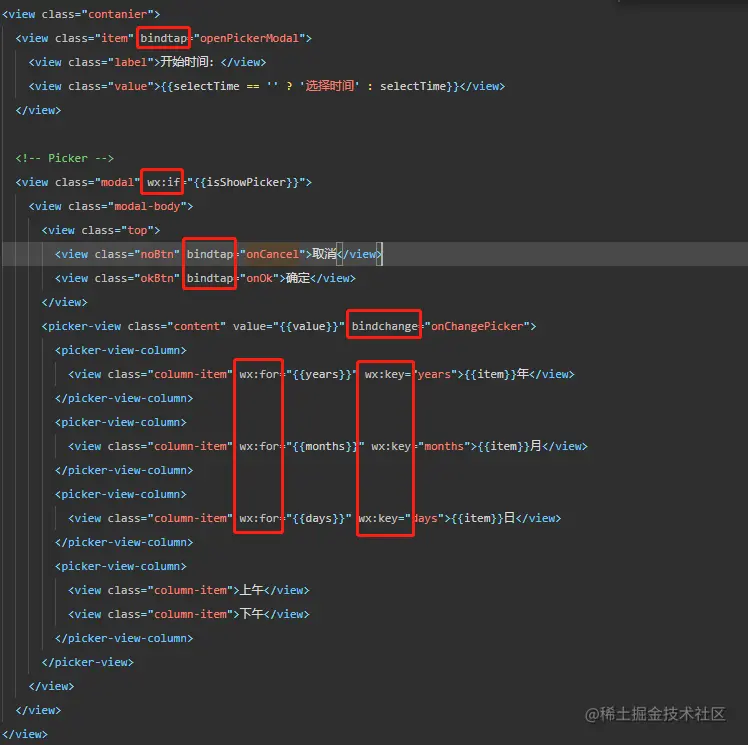
Task: Click the text "取消" in the noBtn line
Action: click(x=324, y=254)
